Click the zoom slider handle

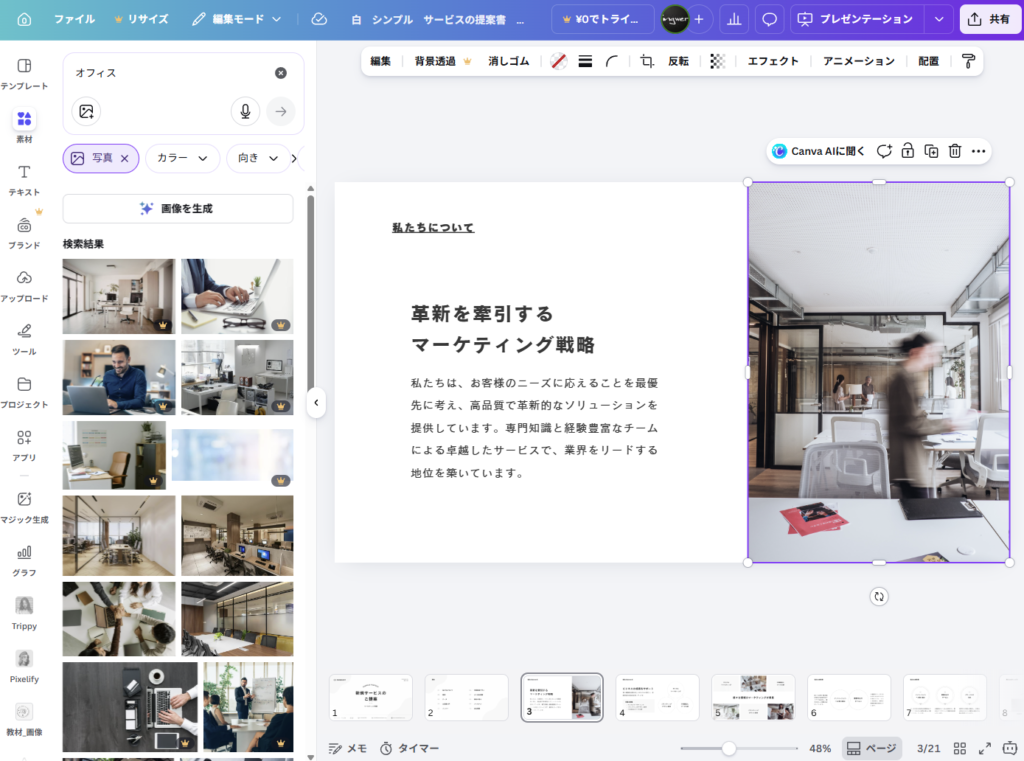(x=729, y=748)
